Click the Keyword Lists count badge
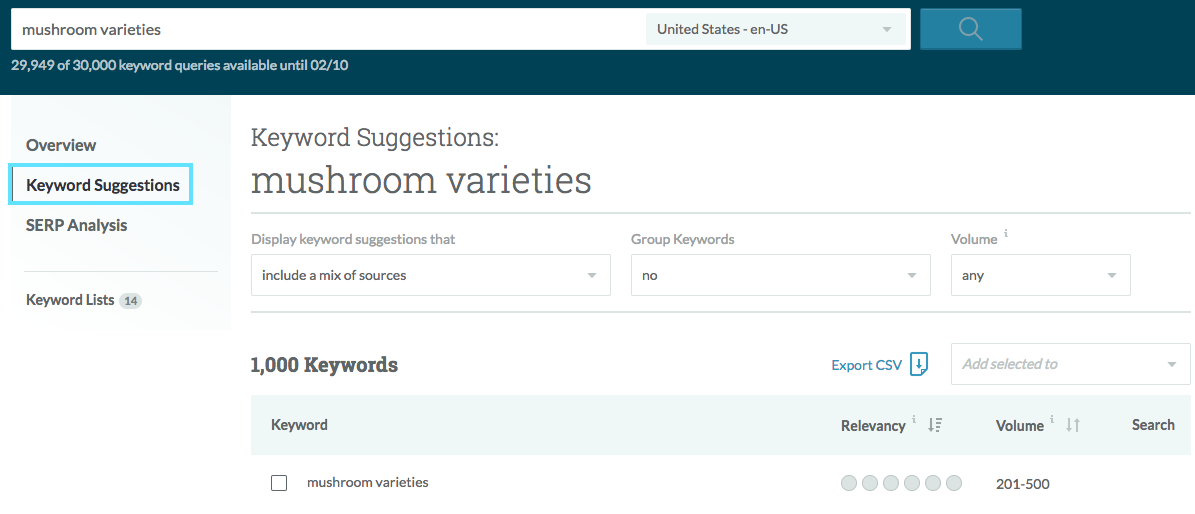1195x514 pixels. pyautogui.click(x=130, y=300)
